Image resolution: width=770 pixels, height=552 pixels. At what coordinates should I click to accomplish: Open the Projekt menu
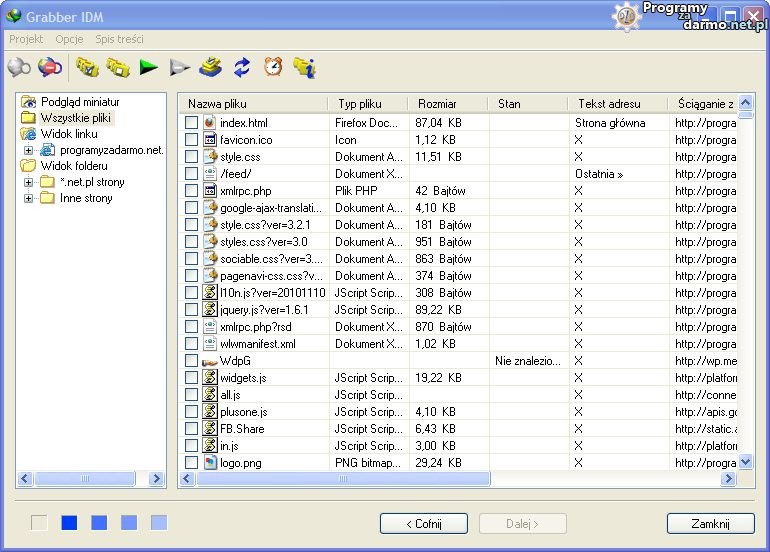click(26, 39)
